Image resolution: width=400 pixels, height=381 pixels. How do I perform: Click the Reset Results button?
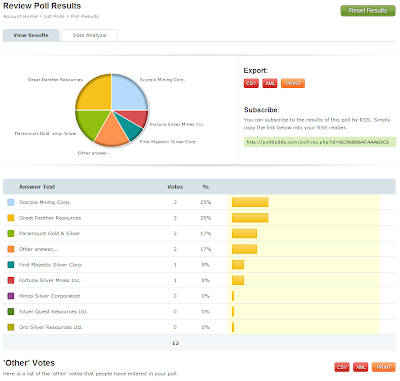click(x=368, y=11)
